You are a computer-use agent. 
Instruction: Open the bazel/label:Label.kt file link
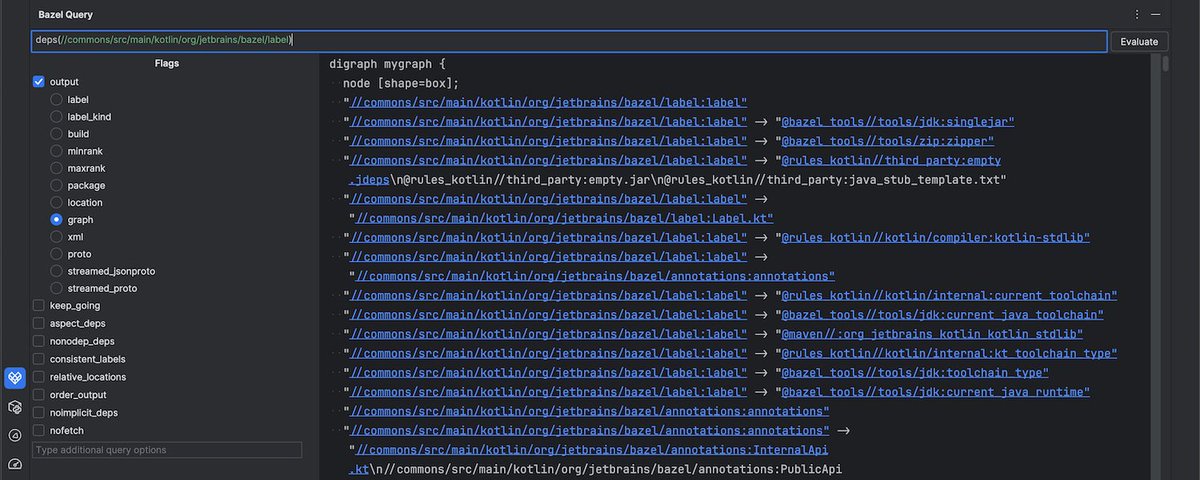565,218
